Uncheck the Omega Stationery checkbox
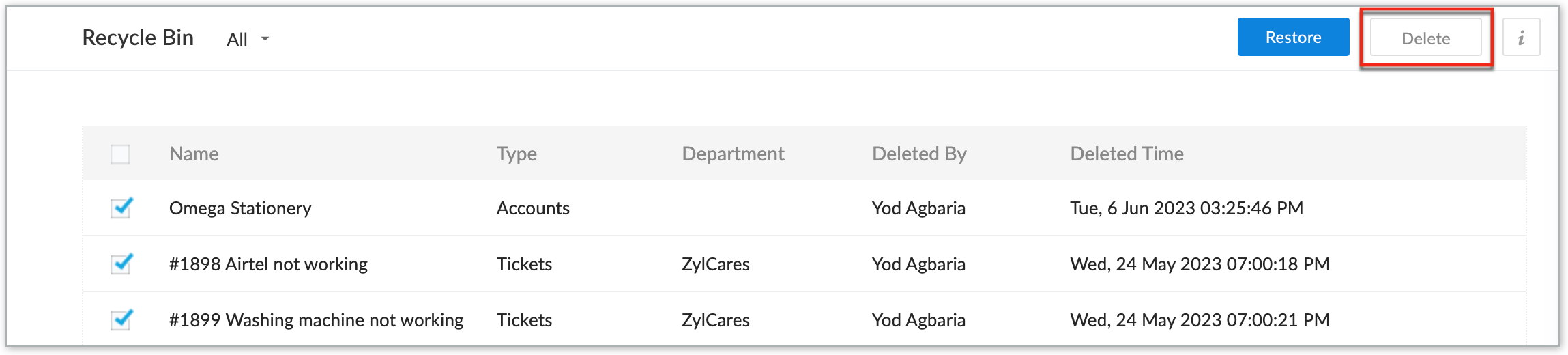This screenshot has width=1568, height=355. pos(121,208)
